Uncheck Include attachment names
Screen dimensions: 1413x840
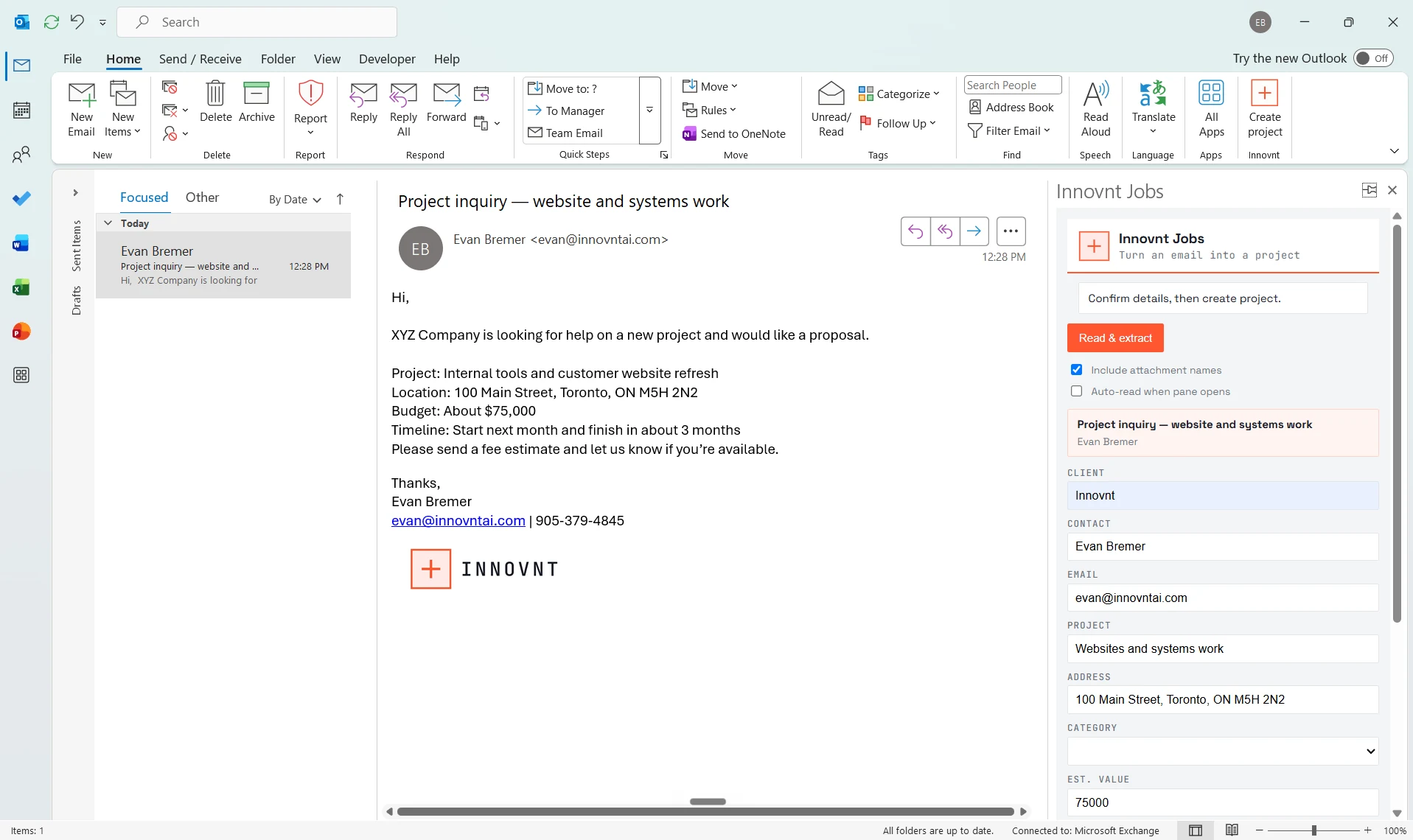coord(1077,370)
